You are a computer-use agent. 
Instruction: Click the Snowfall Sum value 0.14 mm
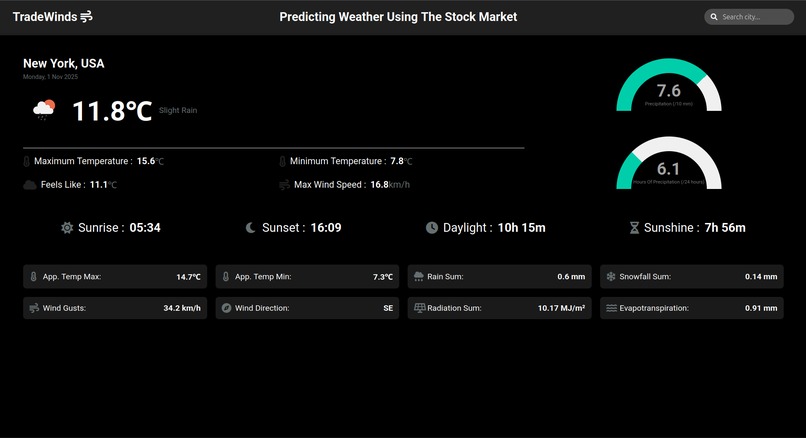tap(761, 277)
